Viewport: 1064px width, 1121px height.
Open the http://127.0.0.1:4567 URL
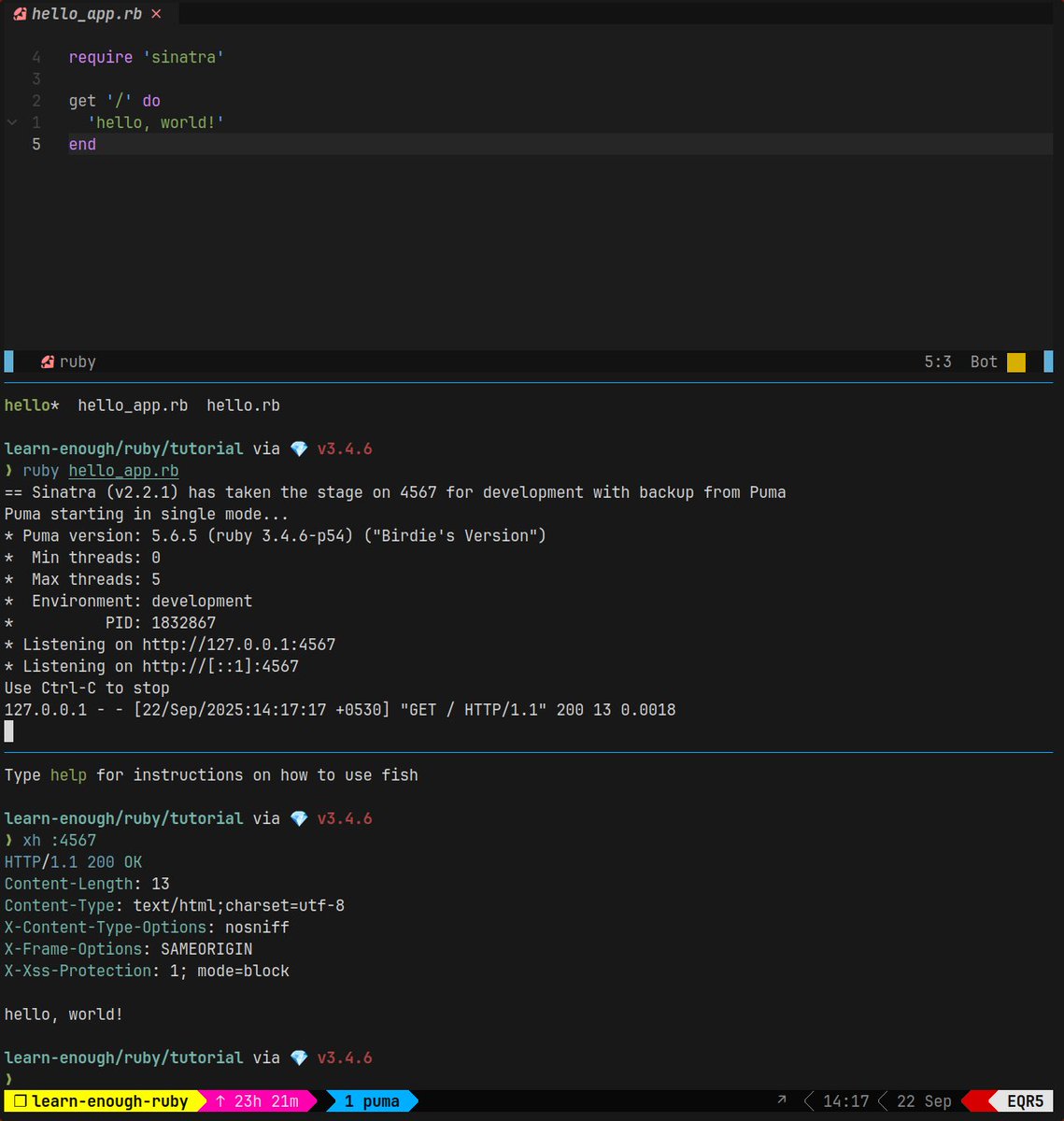[x=239, y=645]
